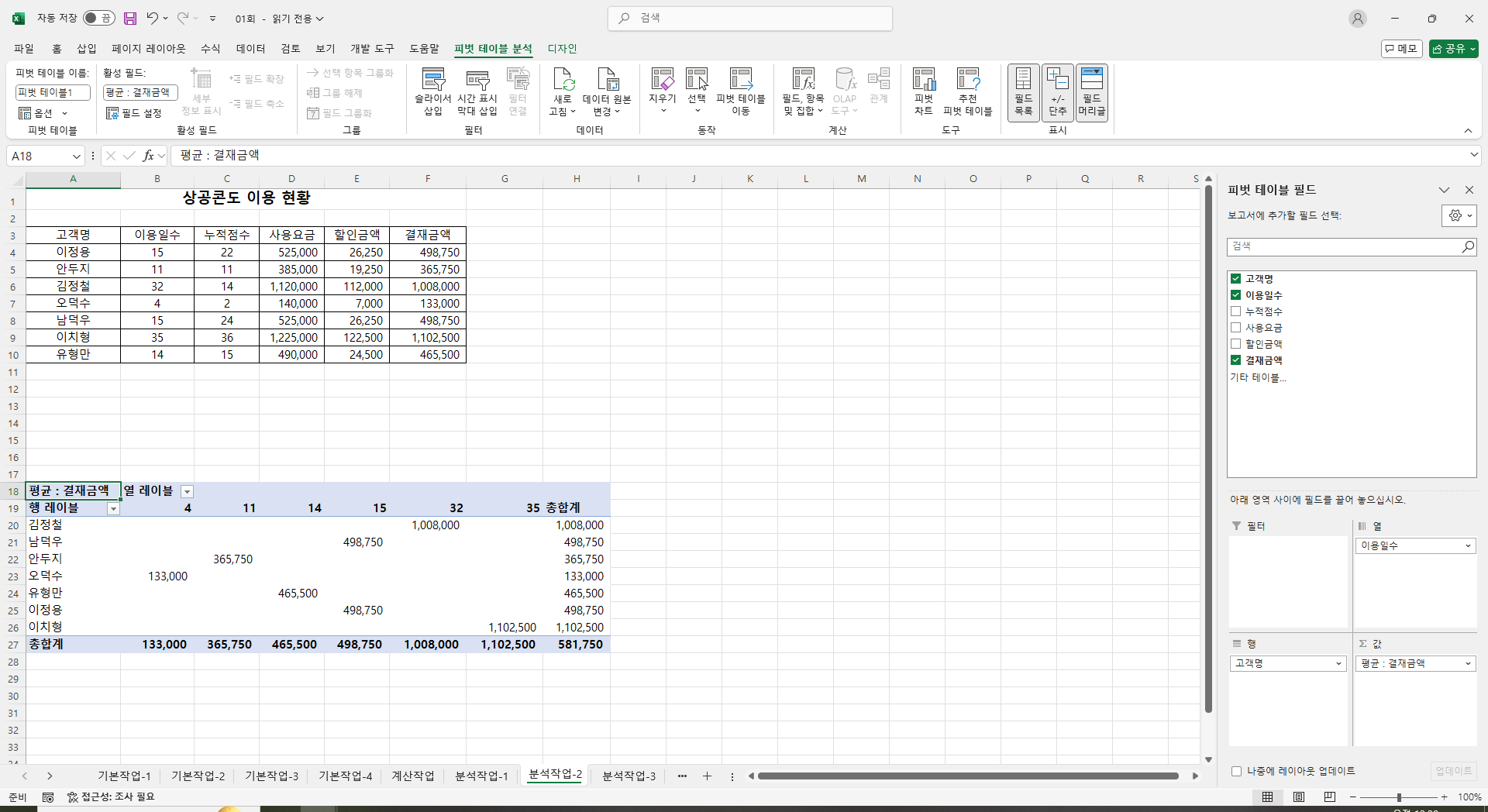Click the PivotChart icon
This screenshot has height=812, width=1488.
click(x=923, y=80)
